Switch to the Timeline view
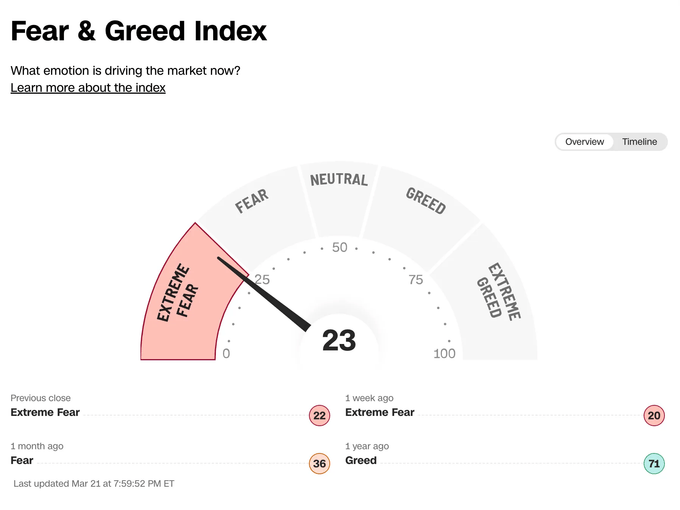Image resolution: width=680 pixels, height=510 pixels. click(639, 142)
